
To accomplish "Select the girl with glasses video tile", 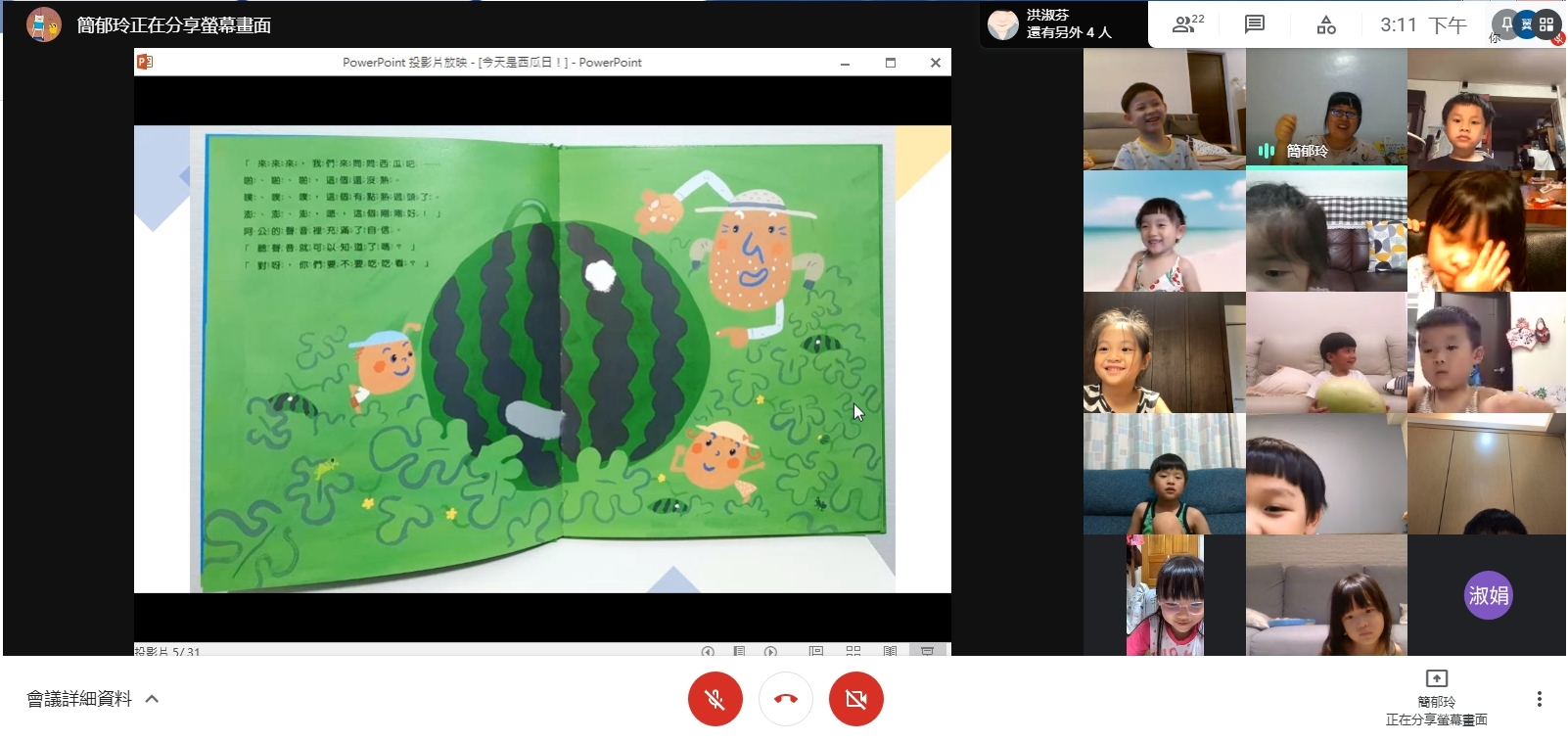I will pos(1164,595).
